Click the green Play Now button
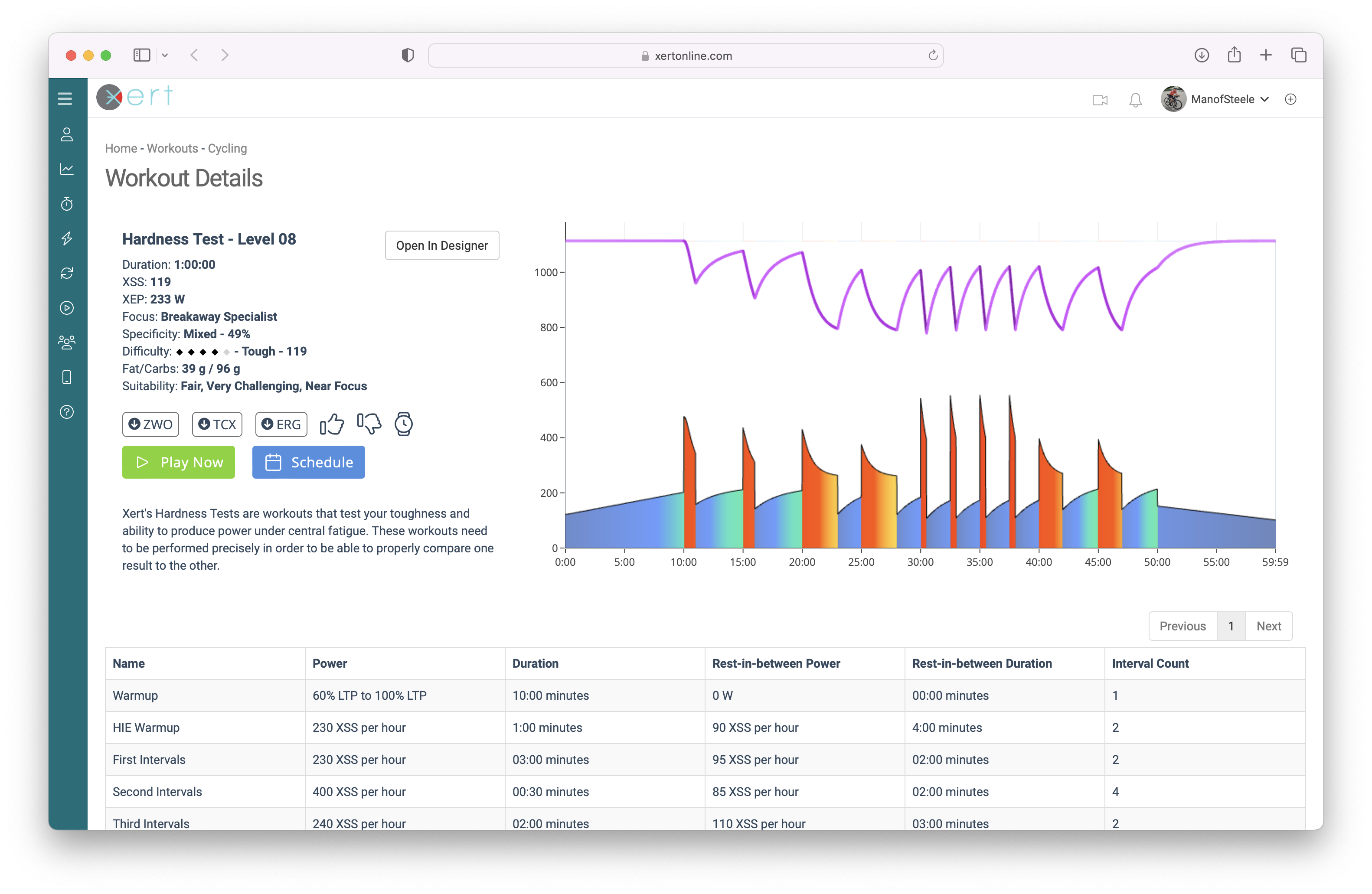The image size is (1372, 894). pyautogui.click(x=179, y=462)
